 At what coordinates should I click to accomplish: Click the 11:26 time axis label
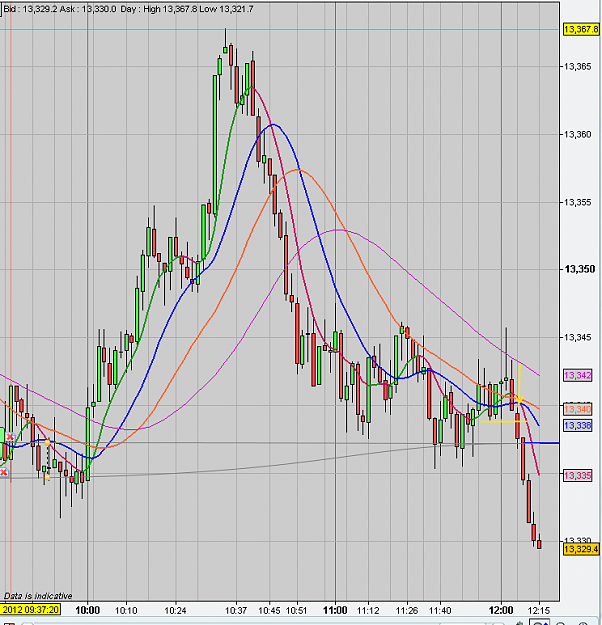407,610
